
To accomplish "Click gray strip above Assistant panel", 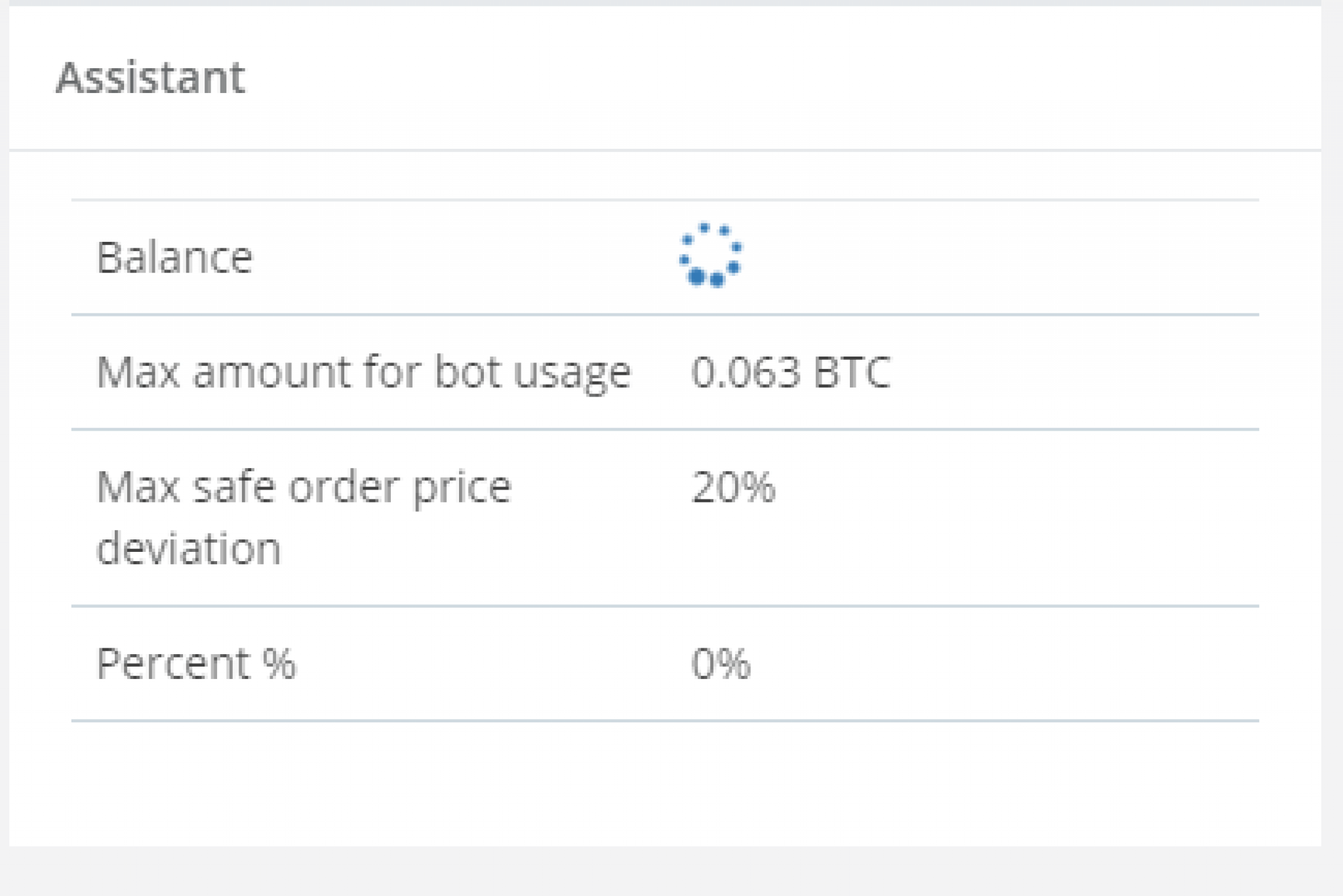I will click(x=656, y=2).
